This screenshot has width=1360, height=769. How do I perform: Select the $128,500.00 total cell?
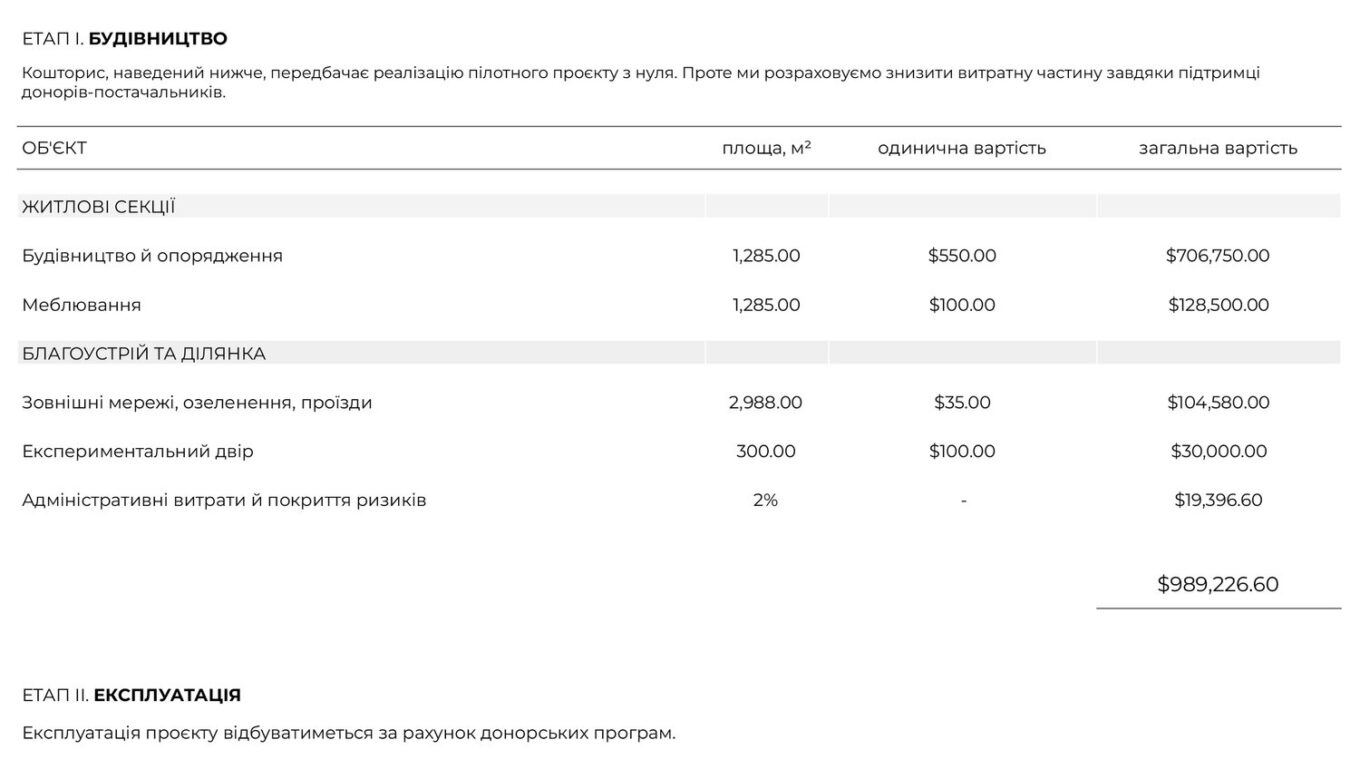pos(1218,304)
